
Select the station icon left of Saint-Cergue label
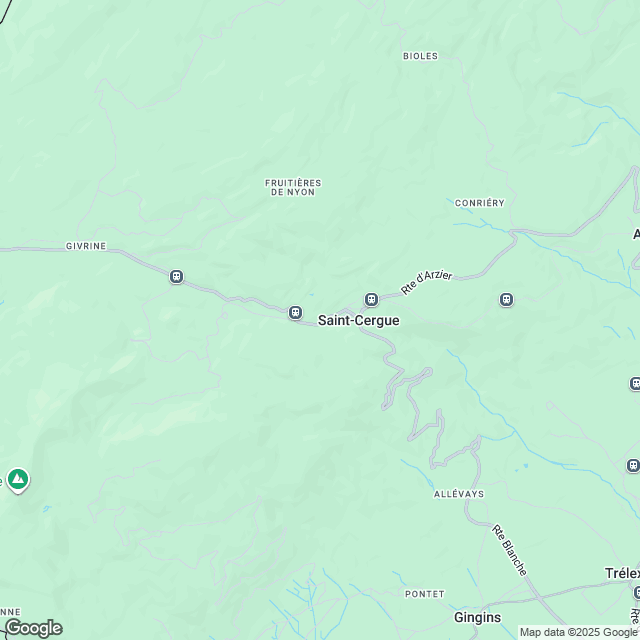[295, 313]
